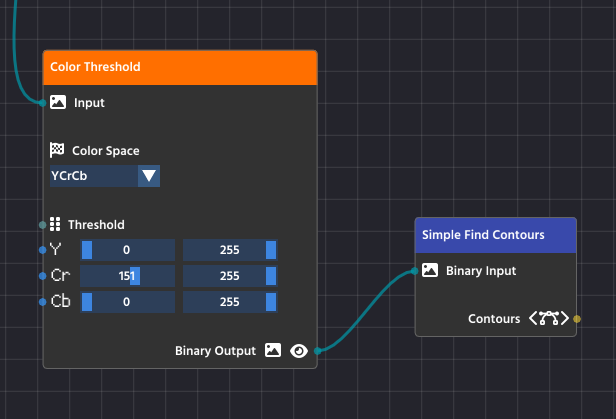The image size is (616, 419).
Task: Click the Cr maximum value field
Action: (229, 276)
